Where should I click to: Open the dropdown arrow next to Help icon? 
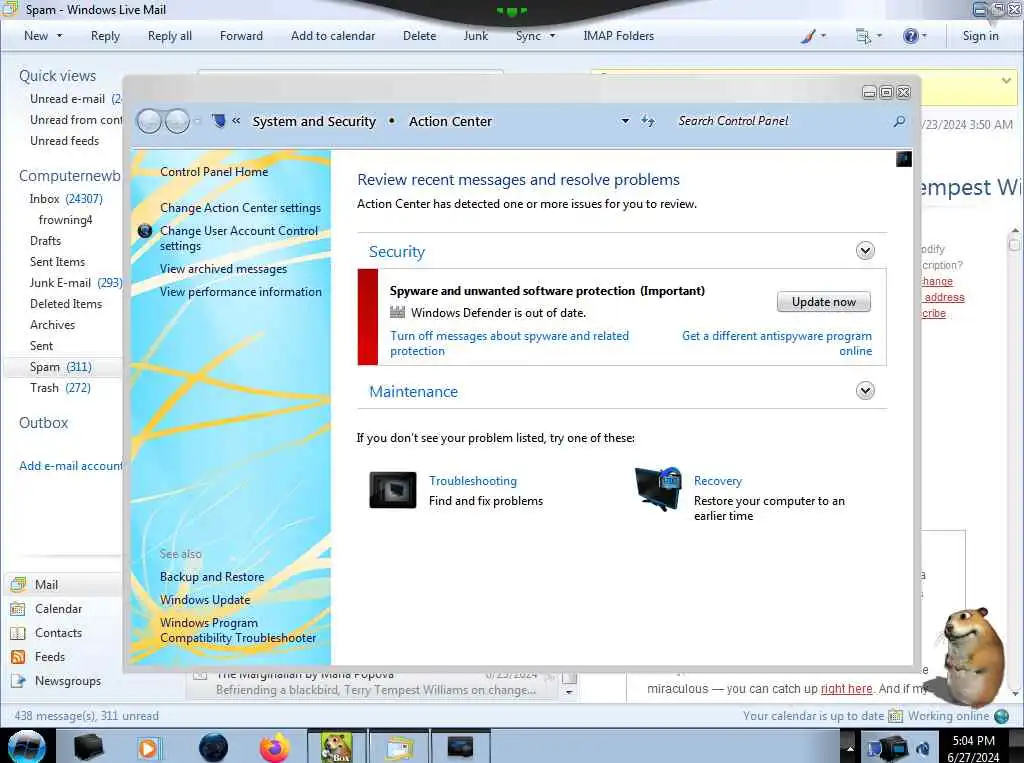coord(924,36)
